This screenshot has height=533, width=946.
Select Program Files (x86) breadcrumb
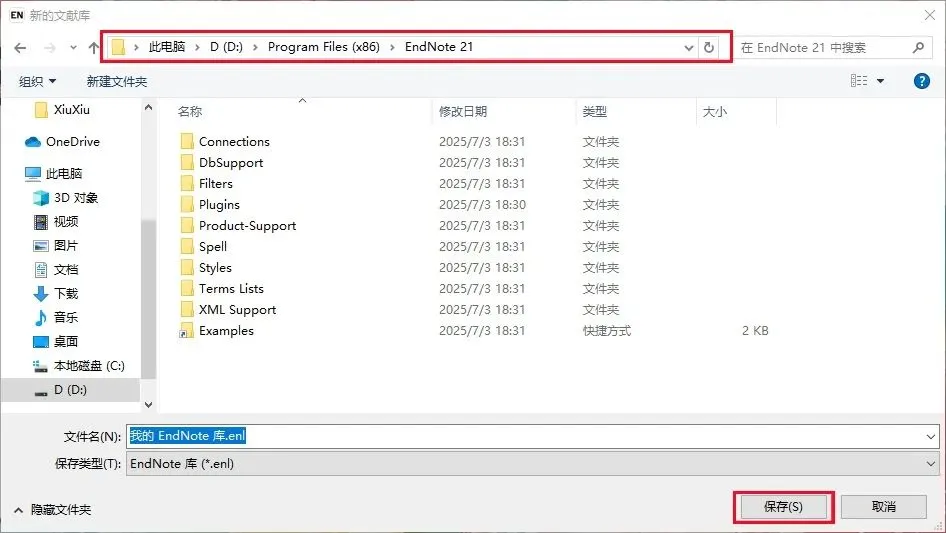[x=323, y=47]
